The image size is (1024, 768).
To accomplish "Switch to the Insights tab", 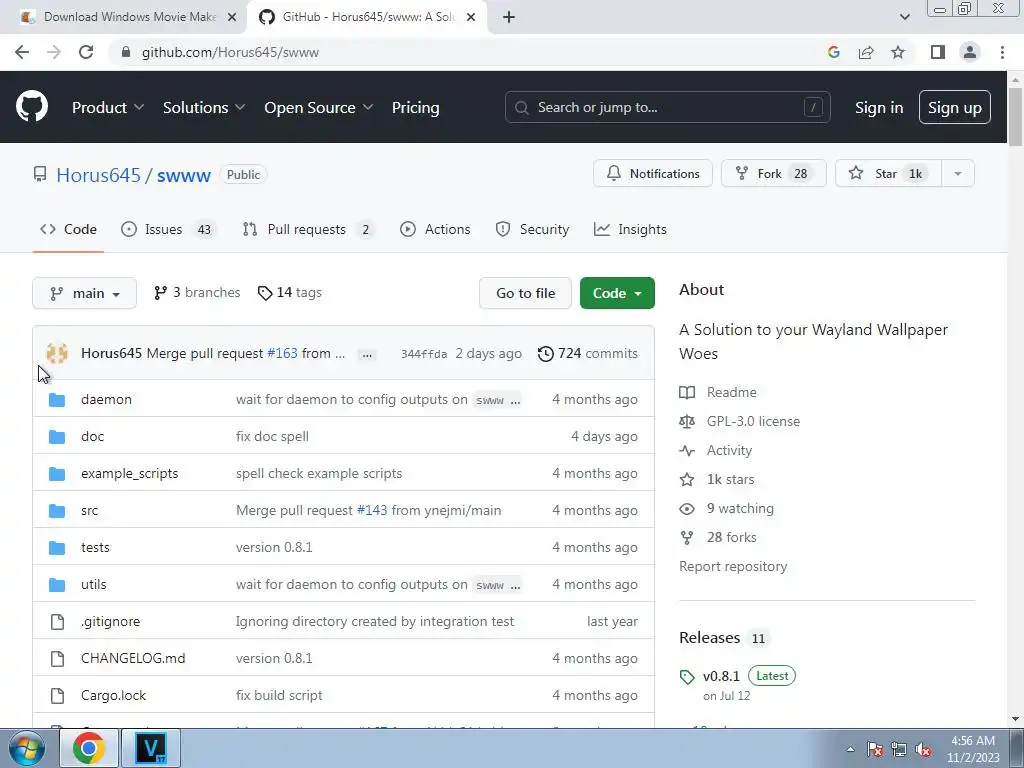I will (x=630, y=229).
